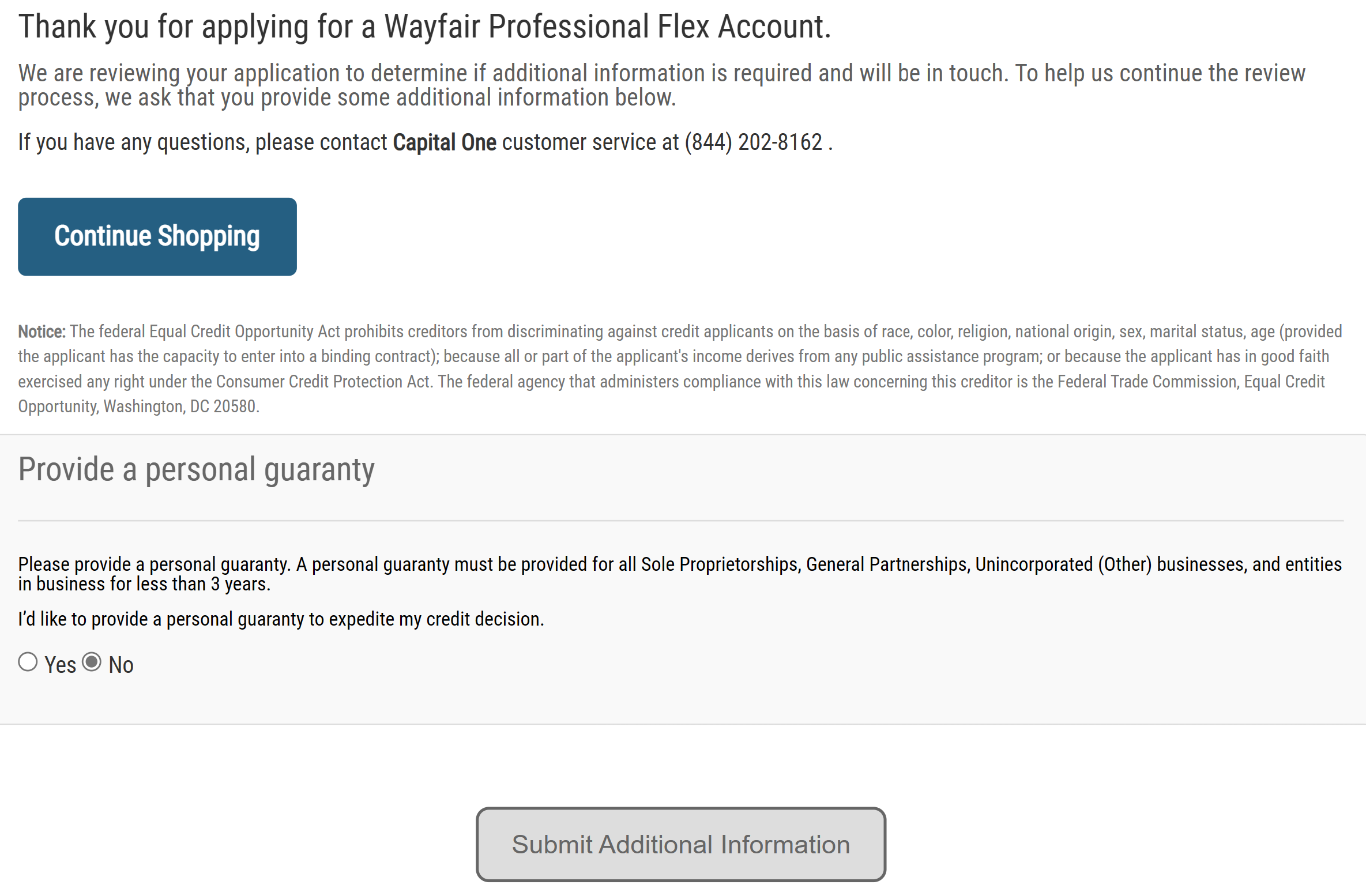Screen dimensions: 1366x896
Task: Click the Capital One text
Action: pos(444,142)
